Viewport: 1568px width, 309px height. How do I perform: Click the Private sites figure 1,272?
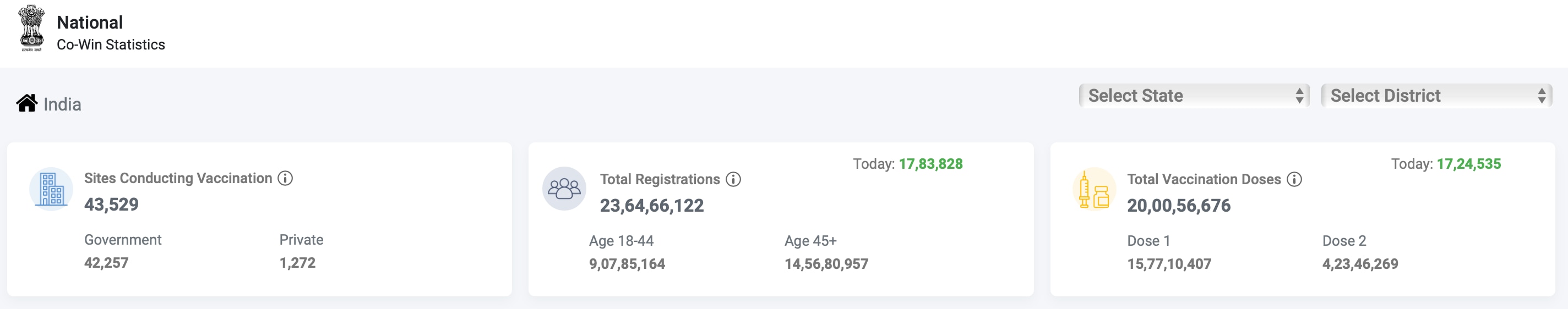[x=298, y=263]
